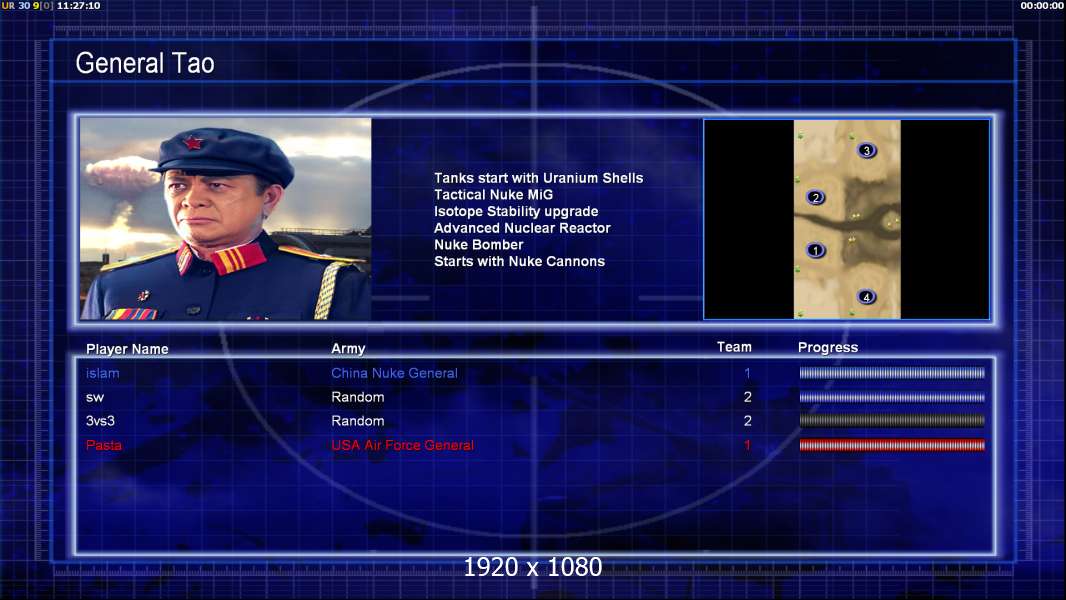Click Pasta's red loading progress bar
This screenshot has width=1066, height=600.
pyautogui.click(x=892, y=445)
